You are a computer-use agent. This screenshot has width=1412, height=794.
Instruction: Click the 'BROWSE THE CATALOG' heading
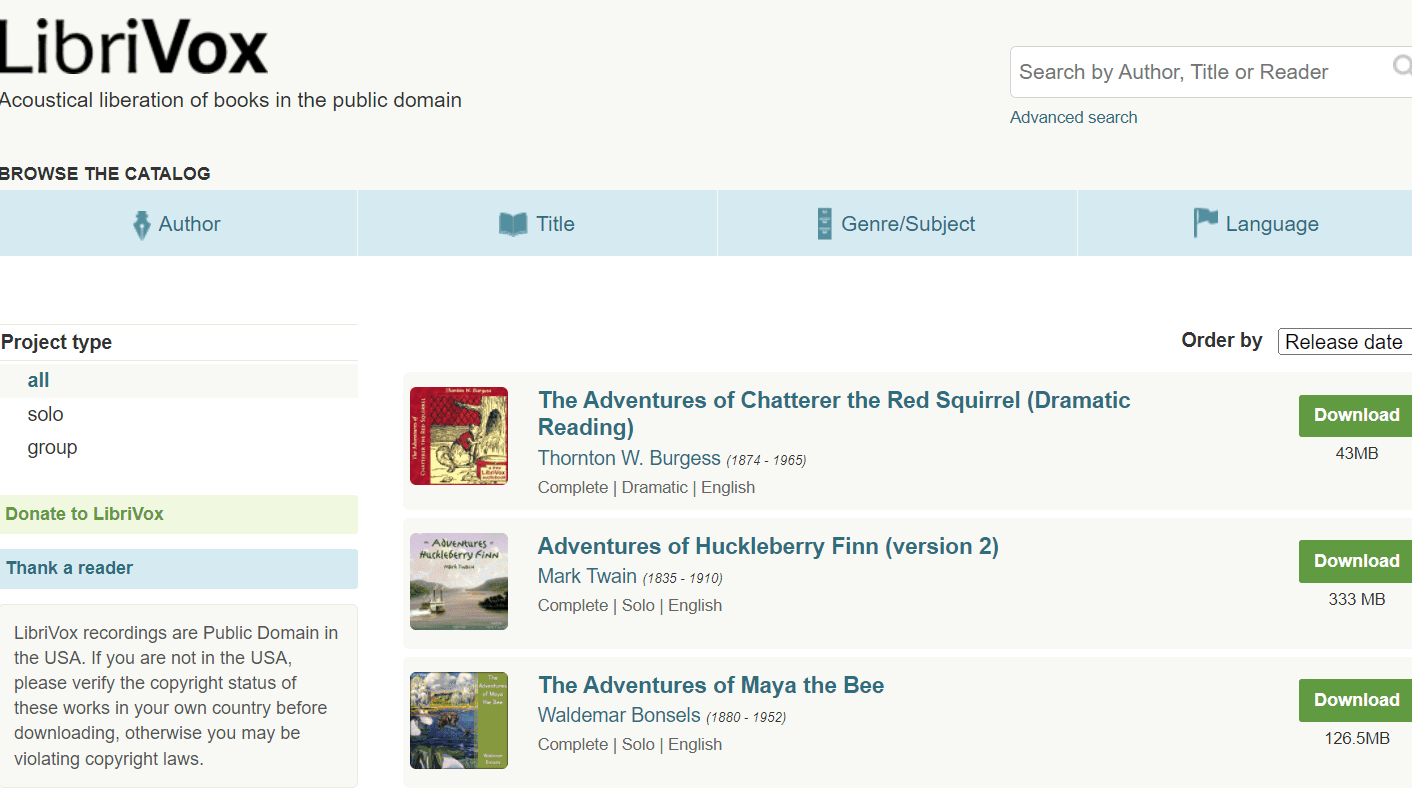coord(105,174)
